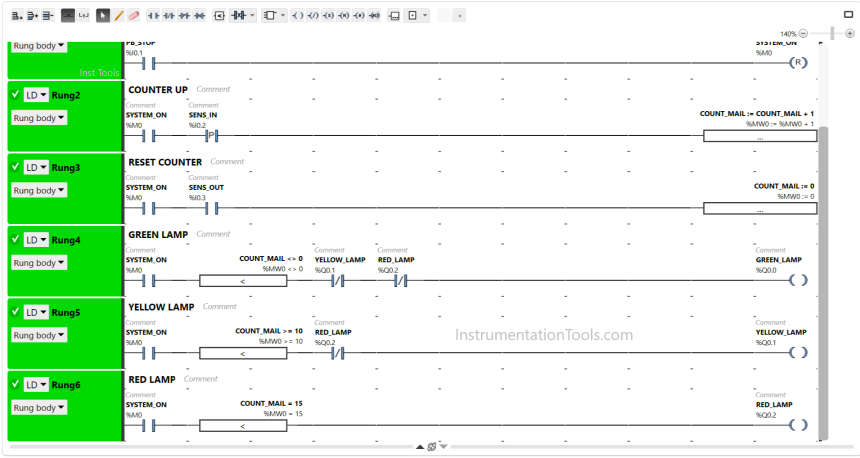
Task: Click the RESET COUNTER rung title
Action: (165, 162)
